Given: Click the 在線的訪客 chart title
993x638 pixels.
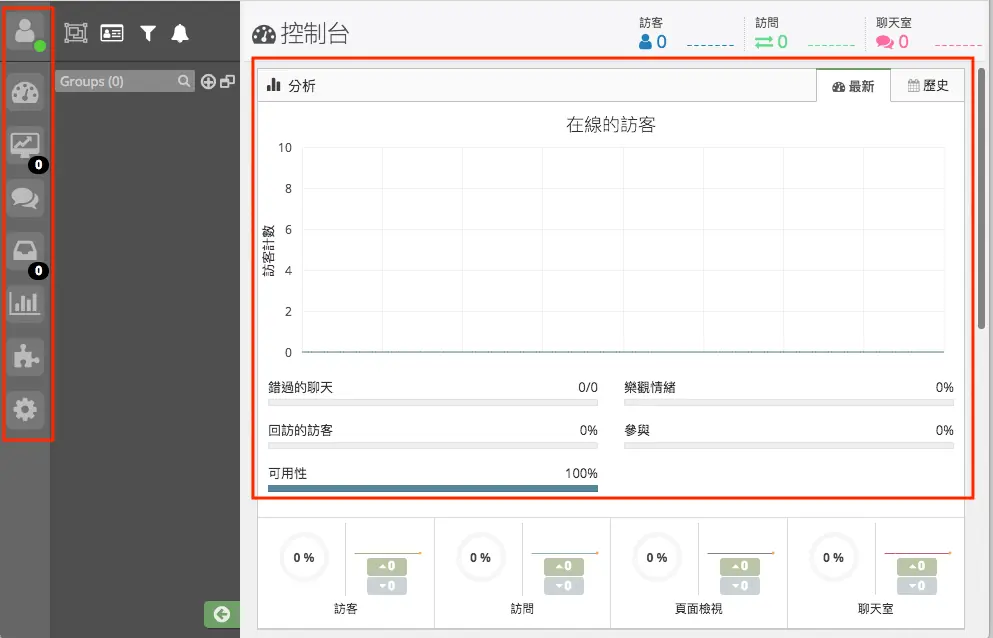Looking at the screenshot, I should (610, 124).
